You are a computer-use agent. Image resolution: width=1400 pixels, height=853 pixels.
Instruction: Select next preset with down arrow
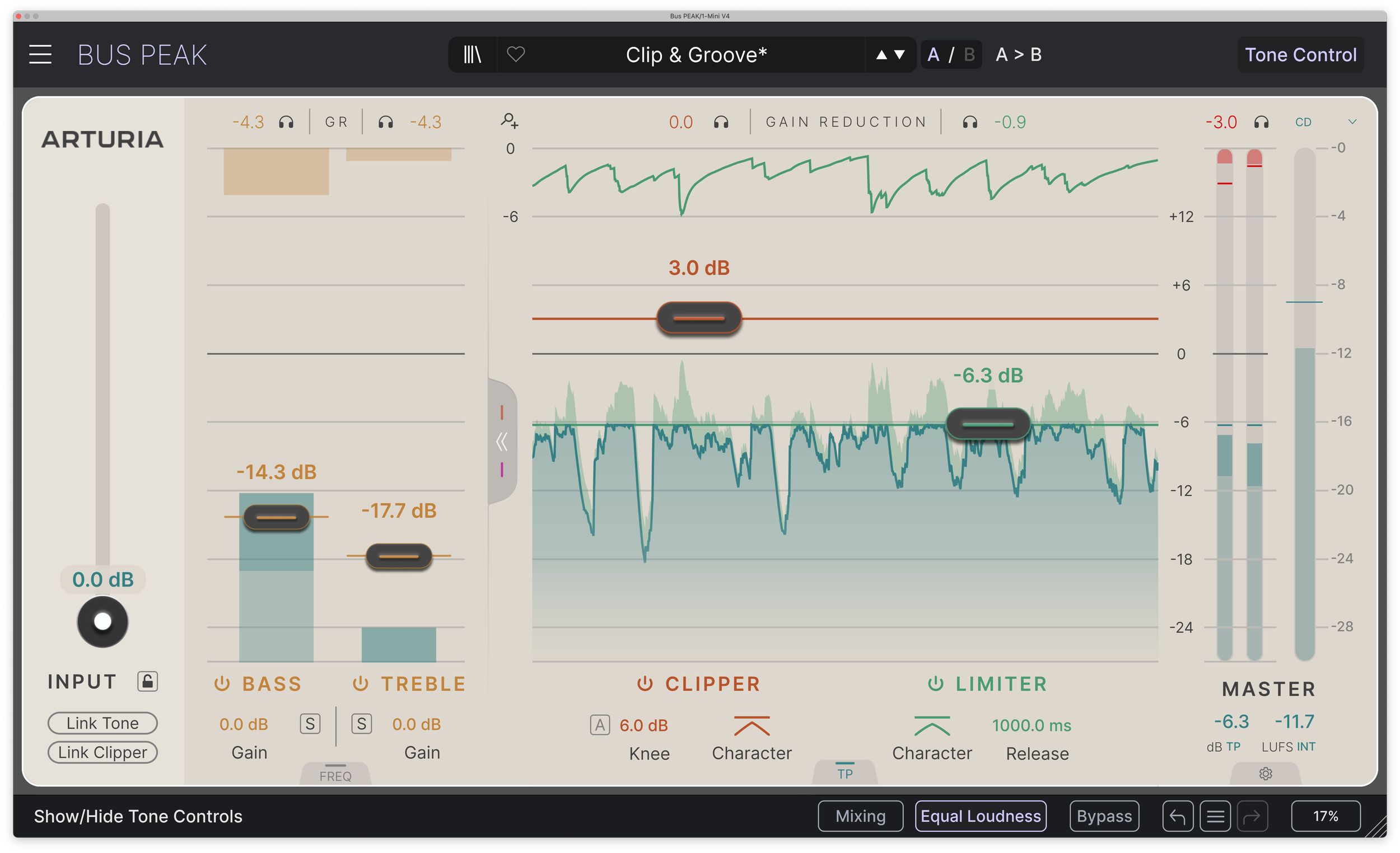(x=900, y=54)
